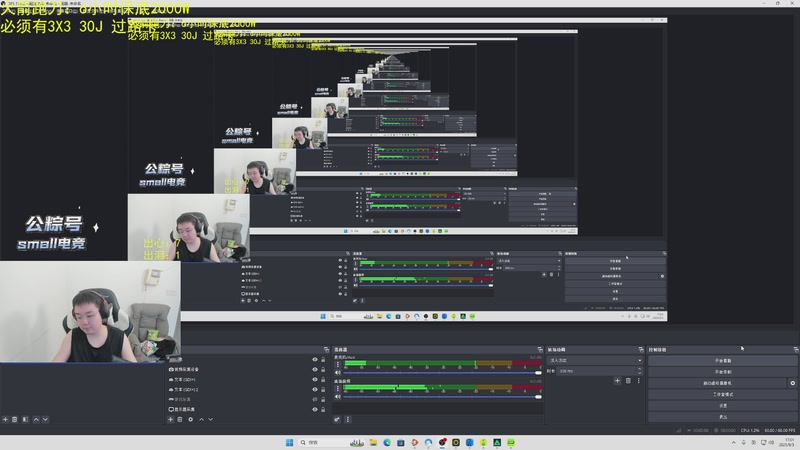Remove selected scene with the trash icon
The width and height of the screenshot is (800, 450).
[15, 419]
